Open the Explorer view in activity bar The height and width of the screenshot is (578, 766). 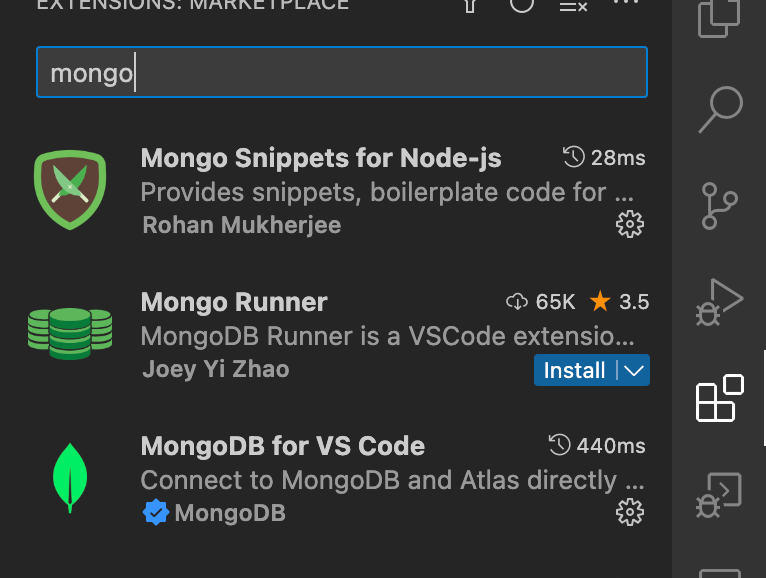click(x=719, y=17)
